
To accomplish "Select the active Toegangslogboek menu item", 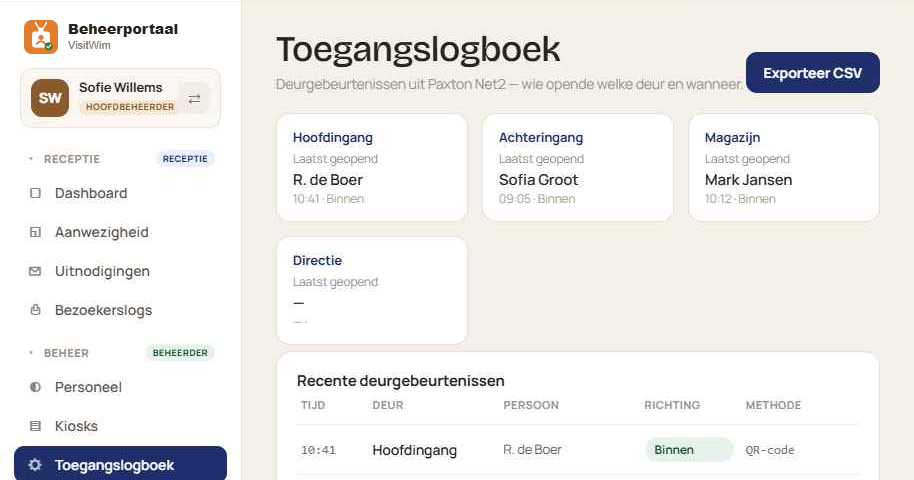I will 120,464.
